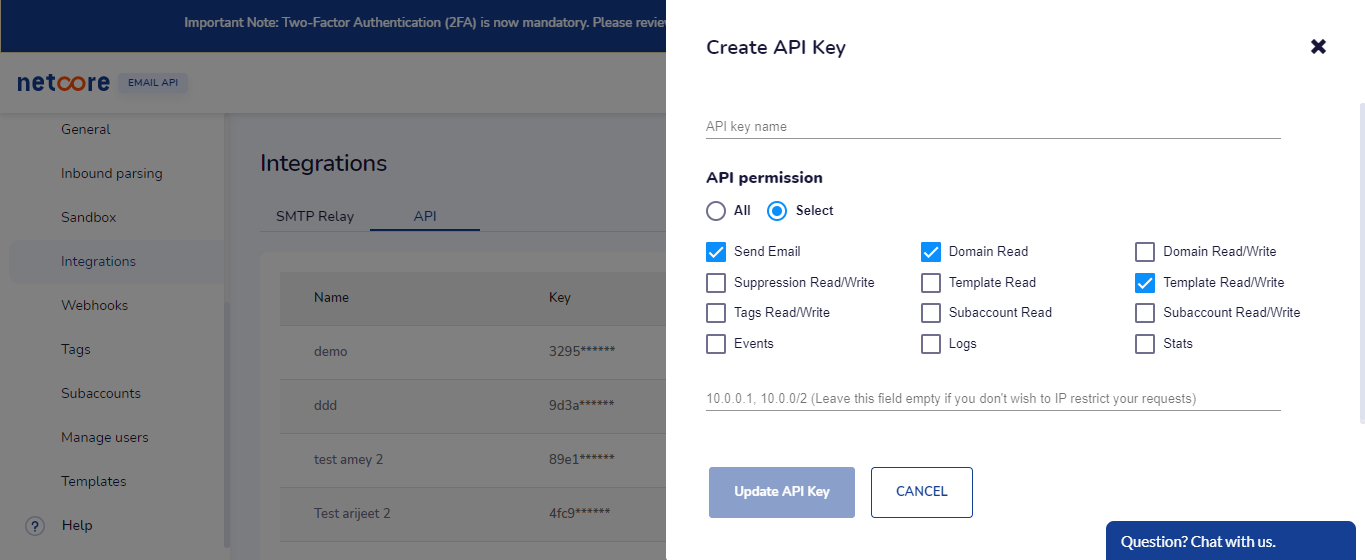Close the Create API Key panel
Screen dimensions: 1365x560
(x=1318, y=47)
